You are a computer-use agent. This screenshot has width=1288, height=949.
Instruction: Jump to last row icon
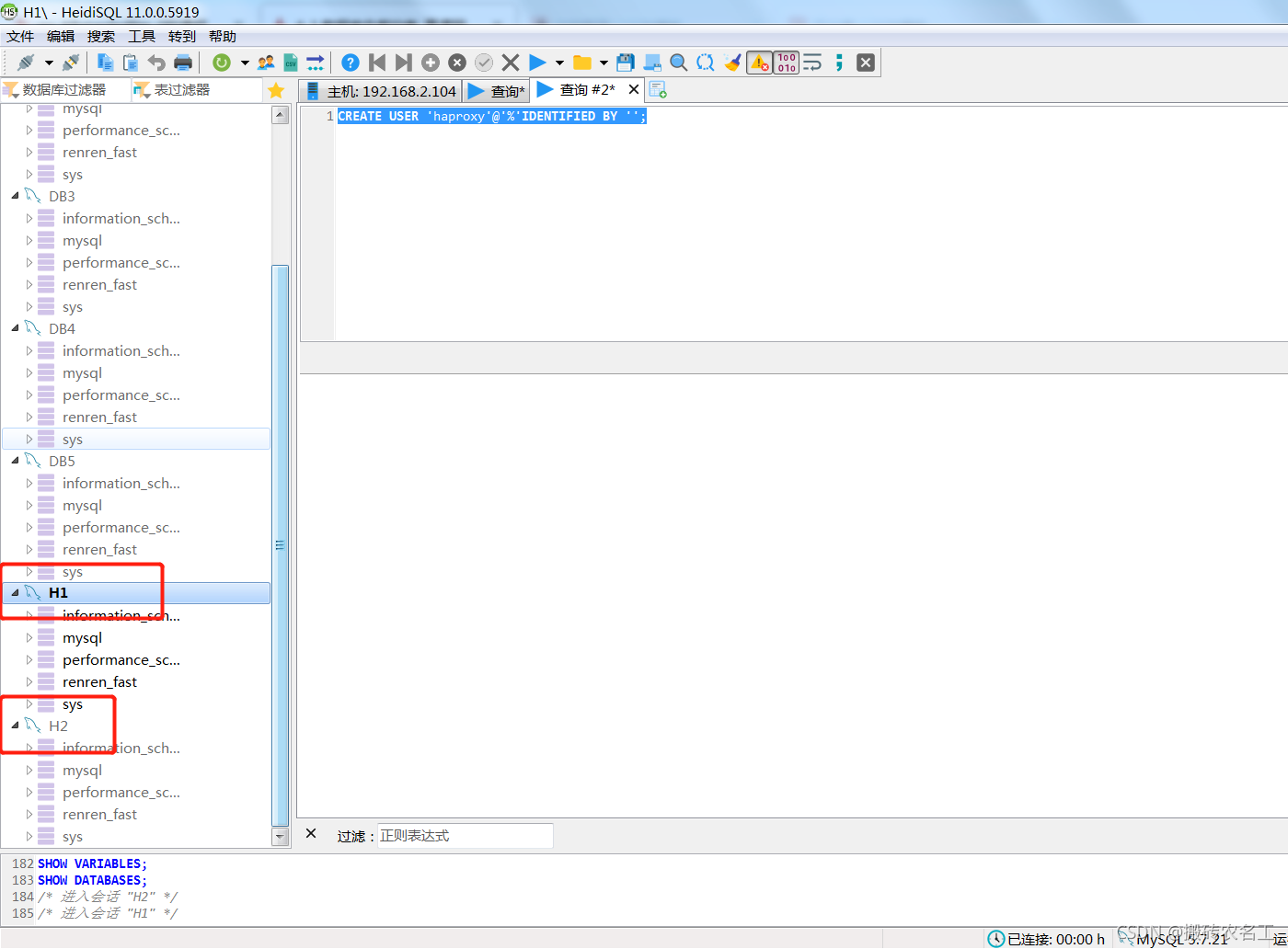tap(403, 63)
